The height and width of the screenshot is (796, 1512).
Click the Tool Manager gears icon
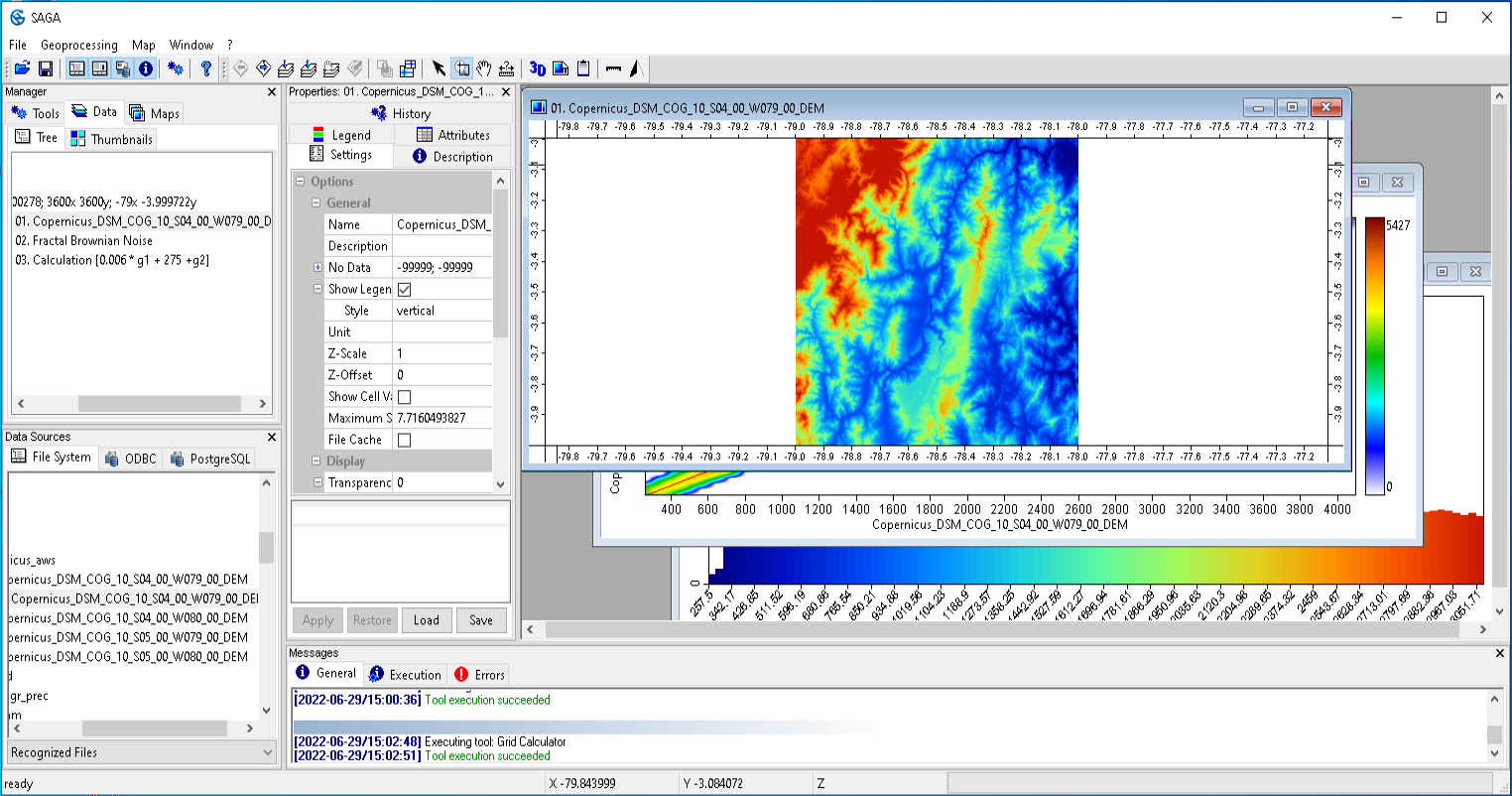(176, 68)
